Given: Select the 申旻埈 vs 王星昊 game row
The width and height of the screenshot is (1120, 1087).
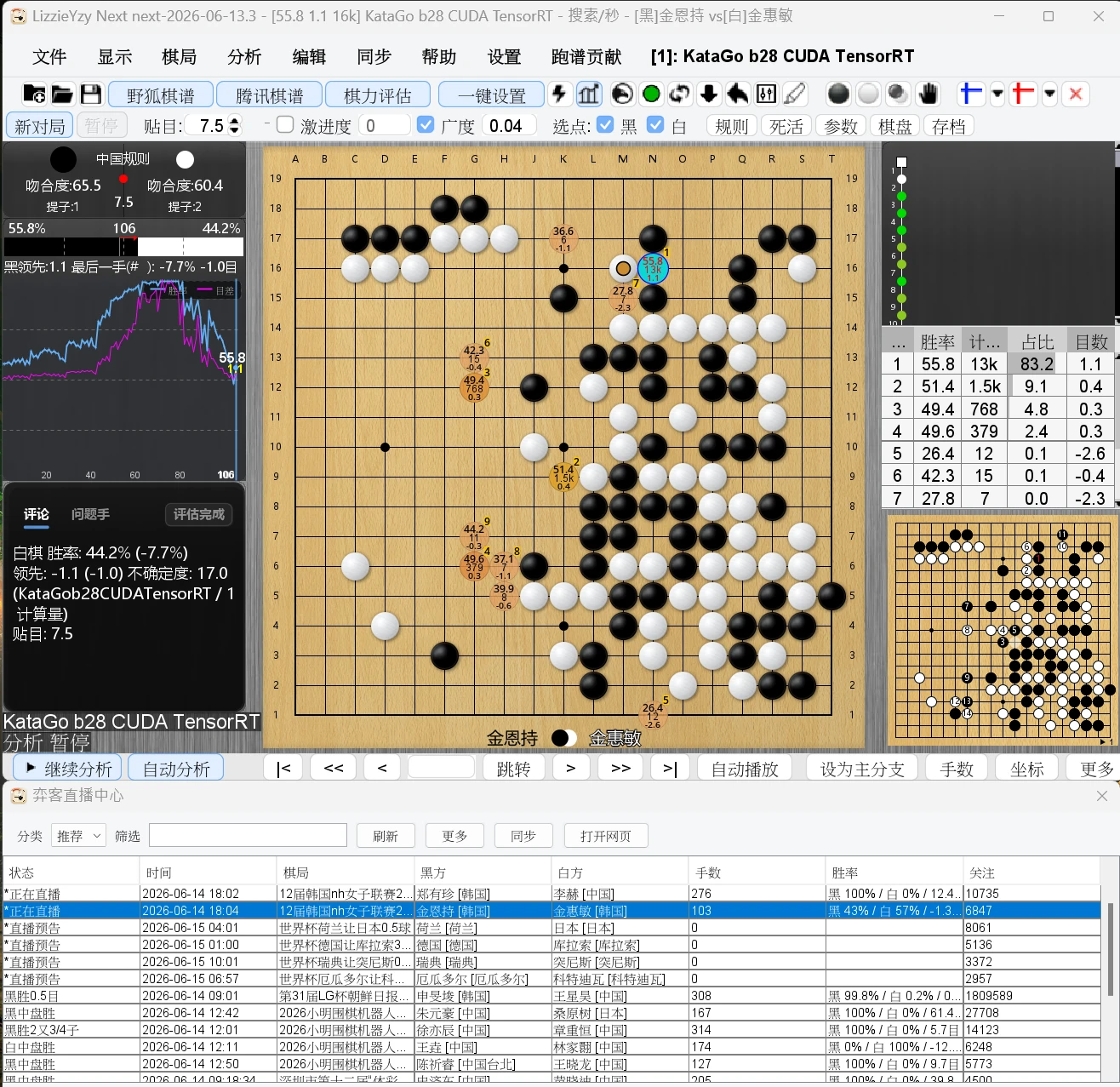Looking at the screenshot, I should (x=551, y=996).
